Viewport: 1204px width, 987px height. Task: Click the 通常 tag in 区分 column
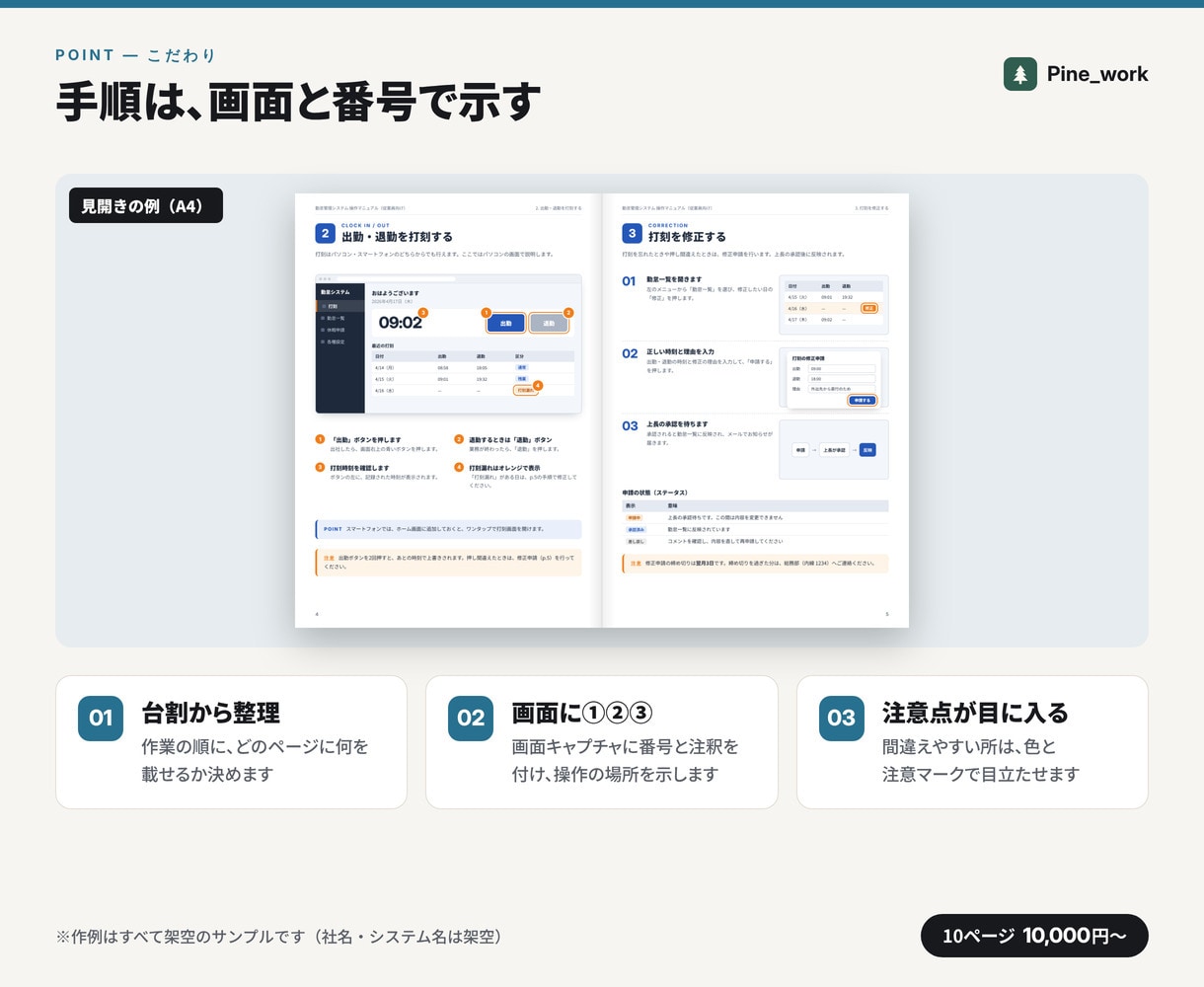pos(522,366)
